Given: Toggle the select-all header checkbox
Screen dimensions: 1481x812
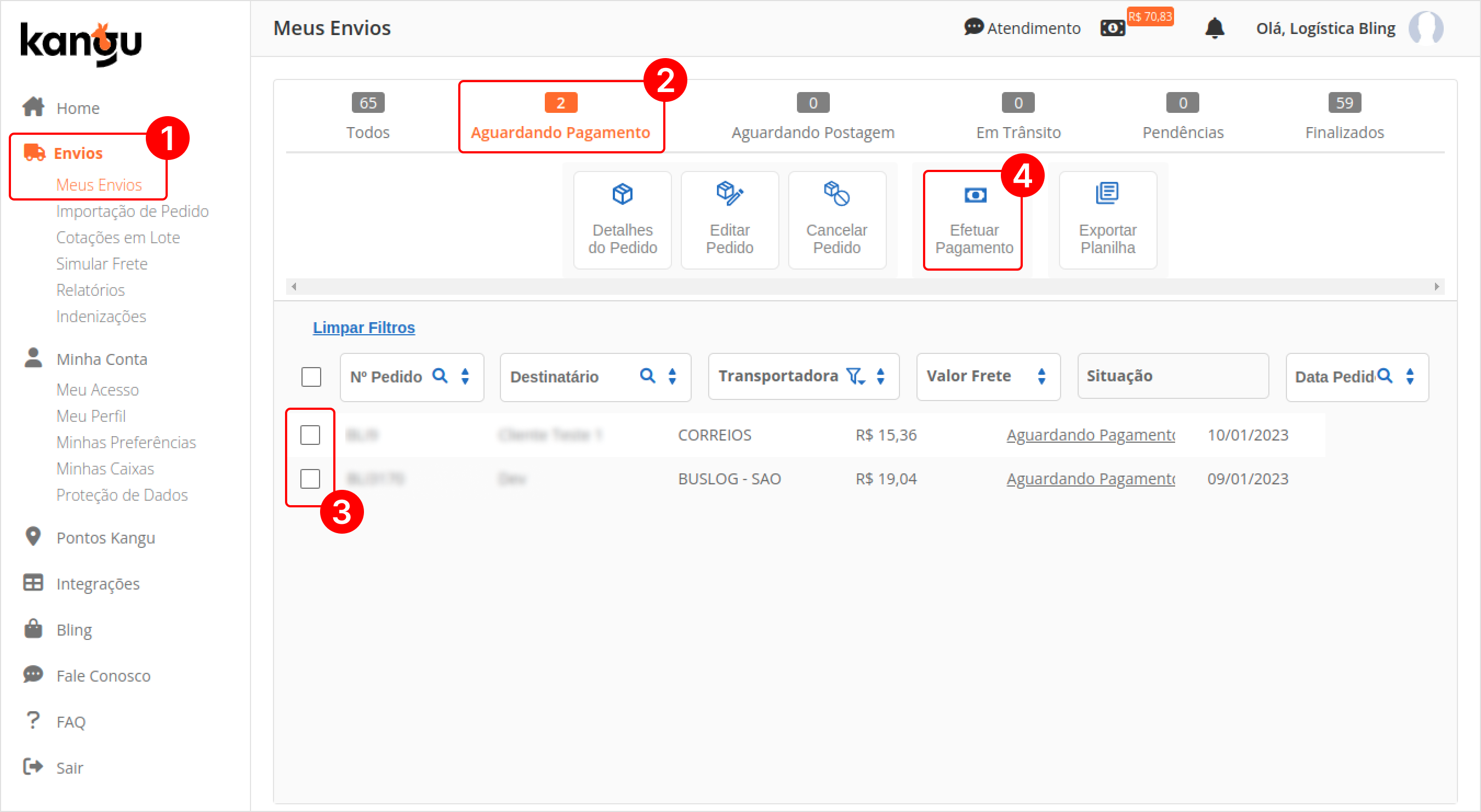Looking at the screenshot, I should tap(311, 377).
